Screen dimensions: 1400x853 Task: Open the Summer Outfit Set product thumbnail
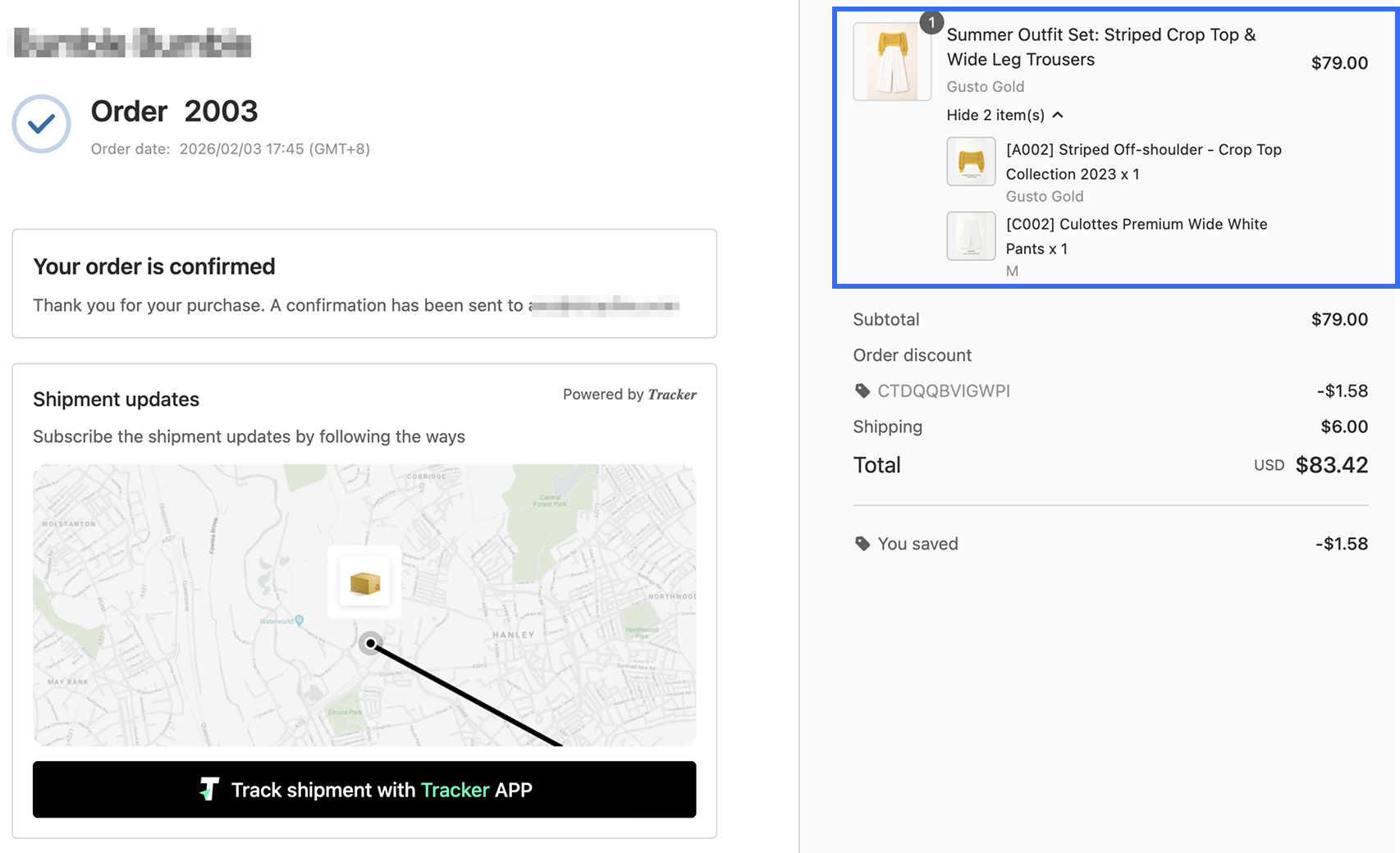coord(892,62)
